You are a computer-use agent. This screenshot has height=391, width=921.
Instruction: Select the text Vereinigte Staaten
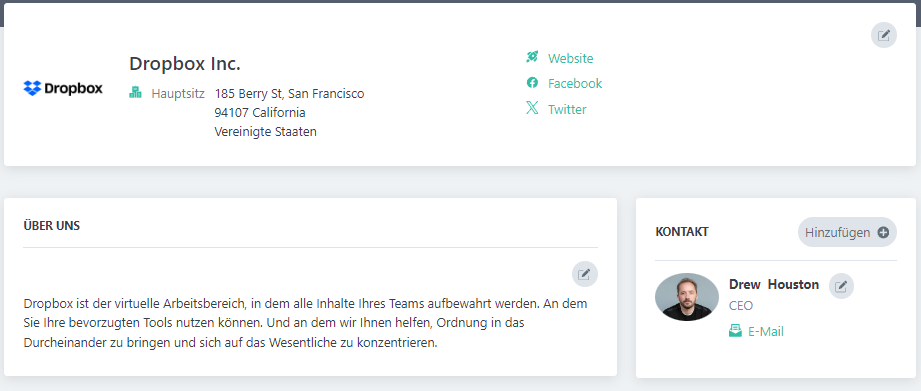pyautogui.click(x=265, y=132)
